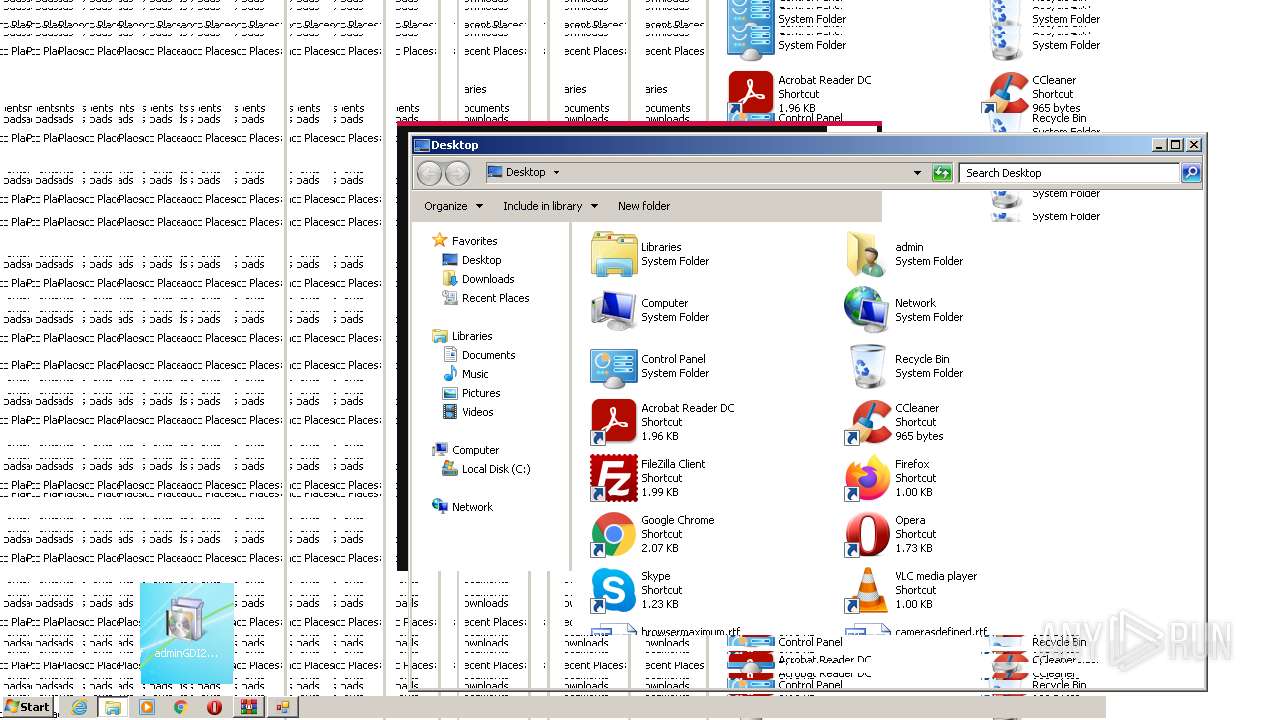This screenshot has height=720, width=1280.
Task: Click the green refresh button beside address bar
Action: 941,173
